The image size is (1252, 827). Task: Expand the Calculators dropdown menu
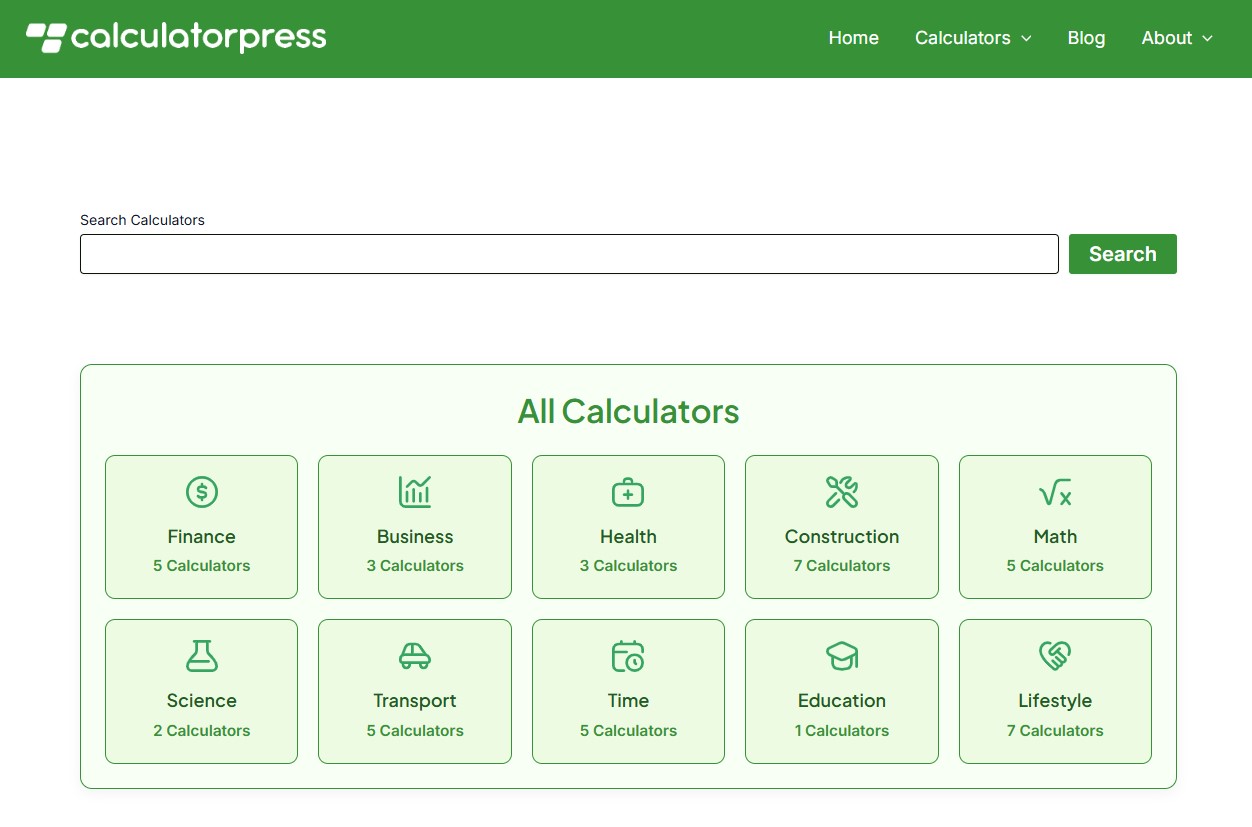tap(973, 38)
